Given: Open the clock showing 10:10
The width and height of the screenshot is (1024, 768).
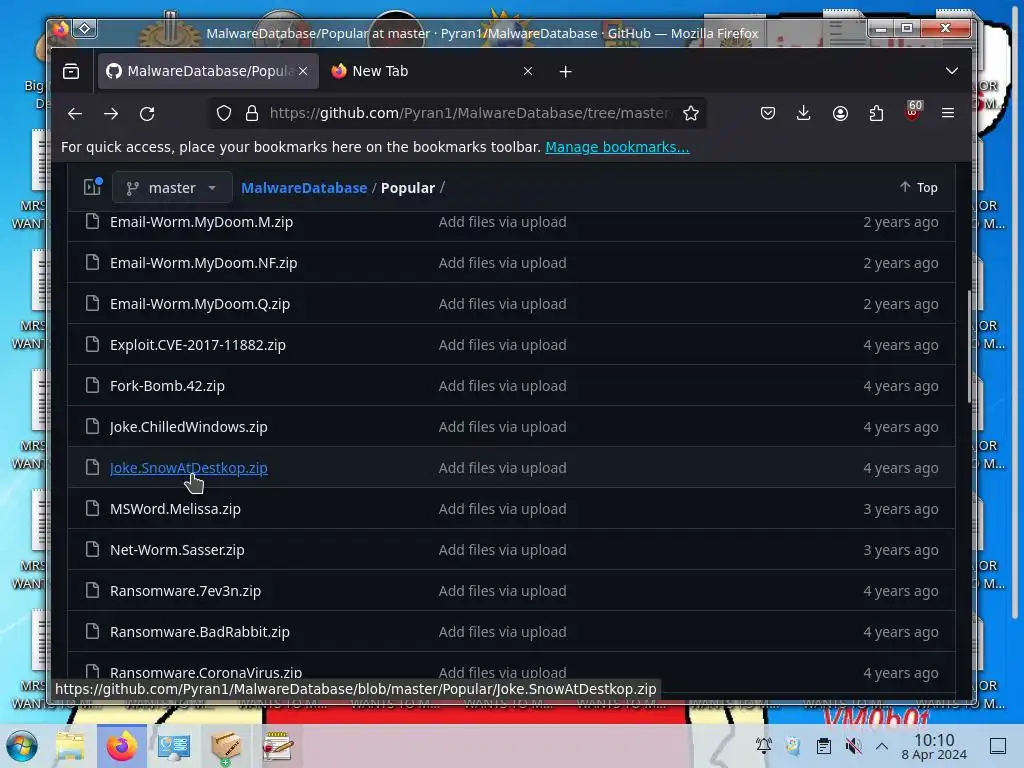Looking at the screenshot, I should tap(934, 746).
